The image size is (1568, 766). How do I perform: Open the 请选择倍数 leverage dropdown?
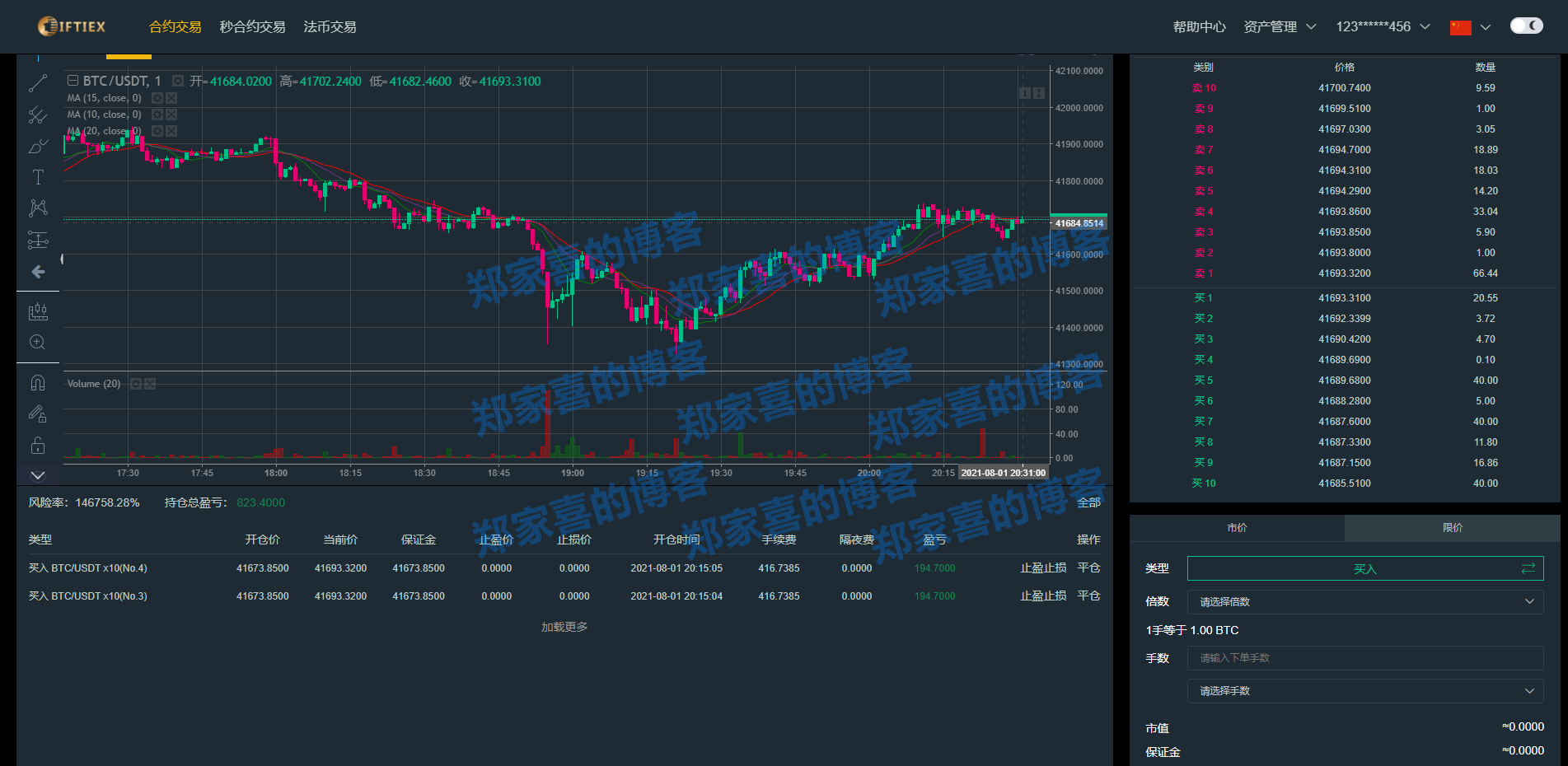pos(1365,602)
